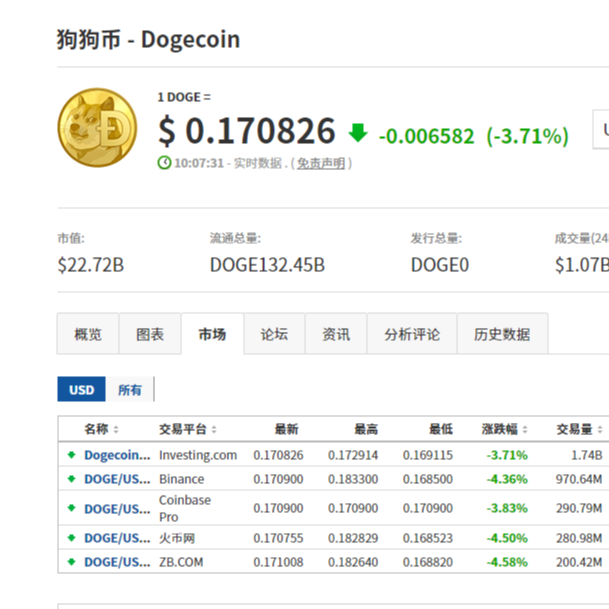Click the page title 狗狗币 - Dogecoin
The height and width of the screenshot is (609, 609).
click(148, 39)
